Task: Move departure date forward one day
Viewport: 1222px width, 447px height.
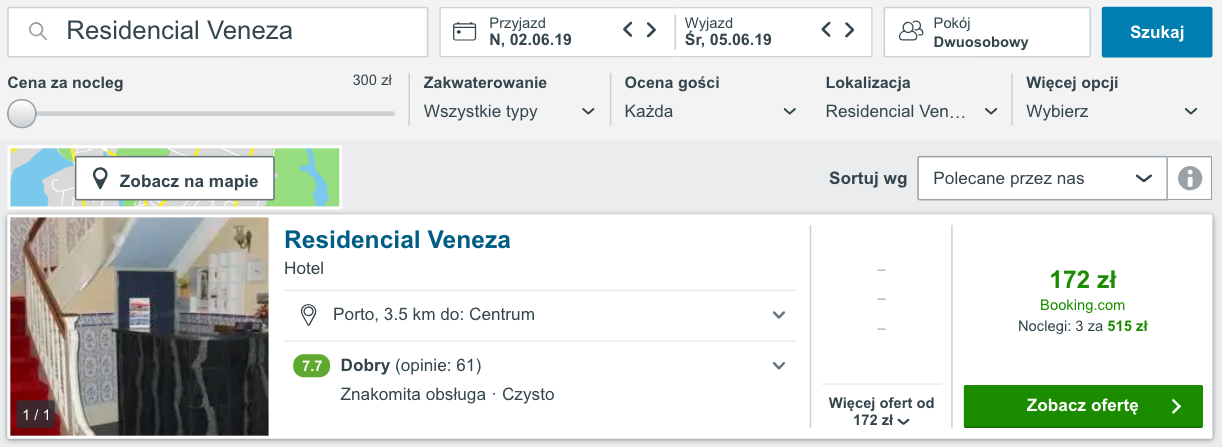Action: click(850, 30)
